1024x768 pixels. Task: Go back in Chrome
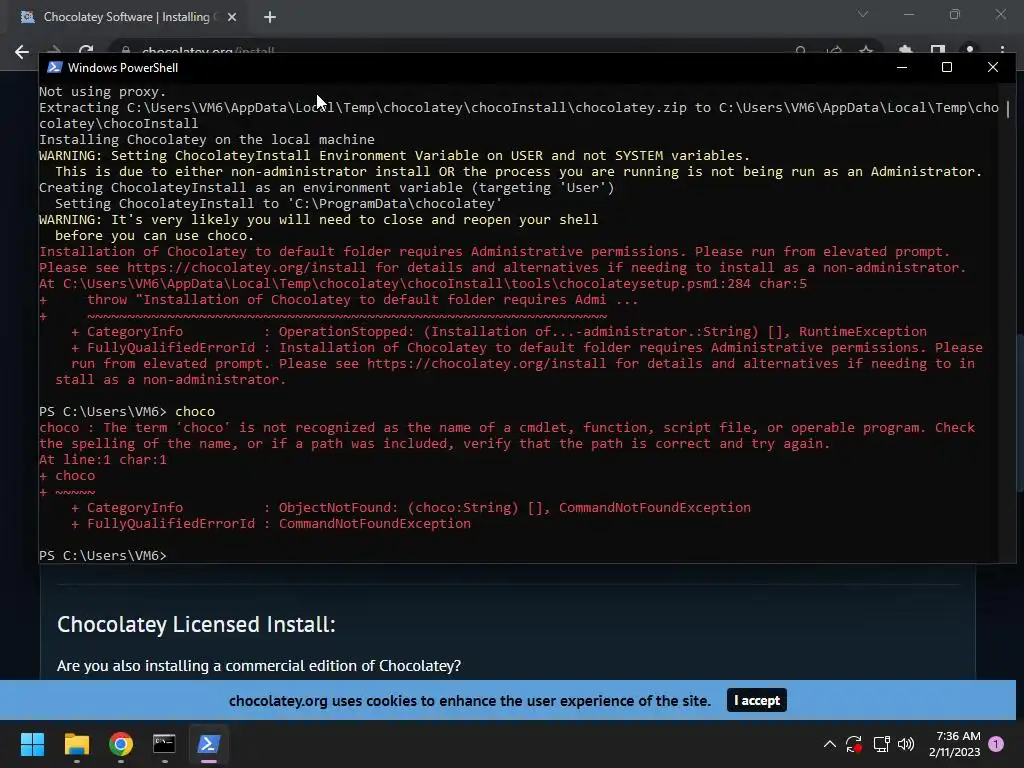coord(22,52)
